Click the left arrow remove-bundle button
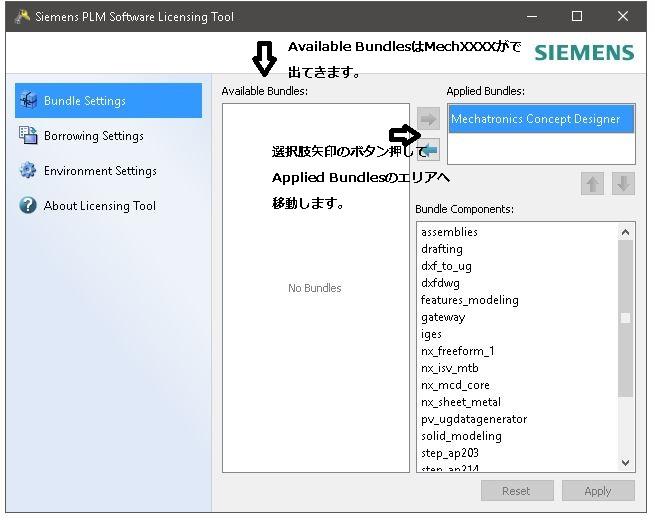The width and height of the screenshot is (655, 530). [x=428, y=150]
